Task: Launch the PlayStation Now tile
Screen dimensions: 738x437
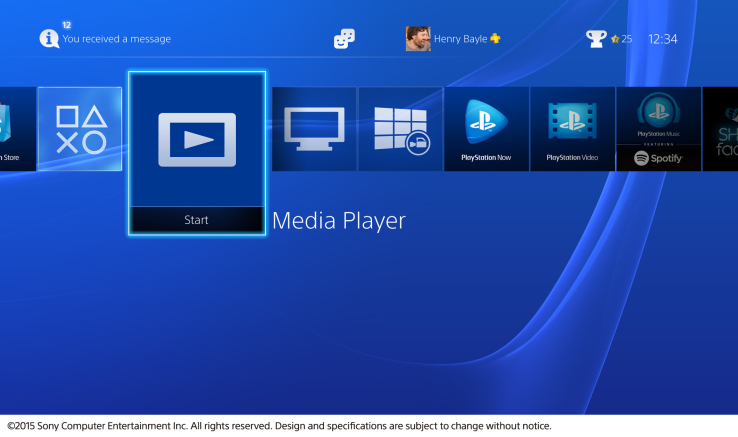Action: coord(486,129)
